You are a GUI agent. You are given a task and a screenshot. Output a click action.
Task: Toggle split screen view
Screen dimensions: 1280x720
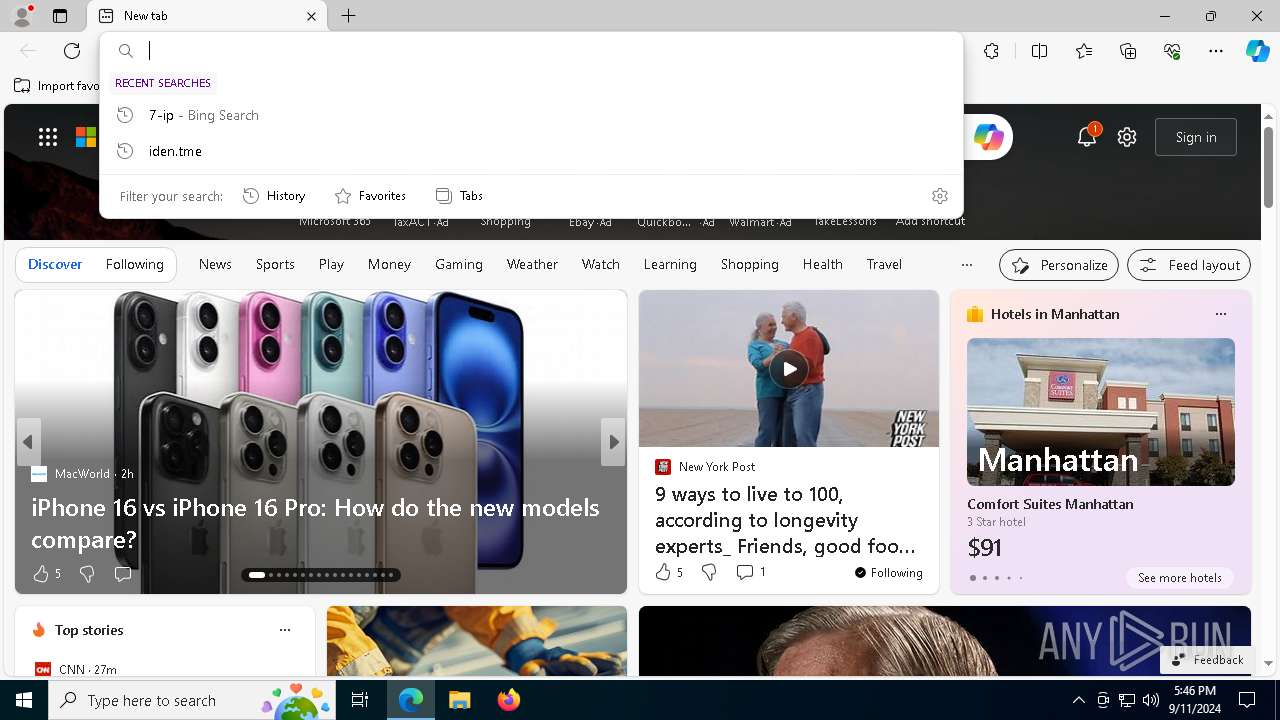(x=1039, y=51)
